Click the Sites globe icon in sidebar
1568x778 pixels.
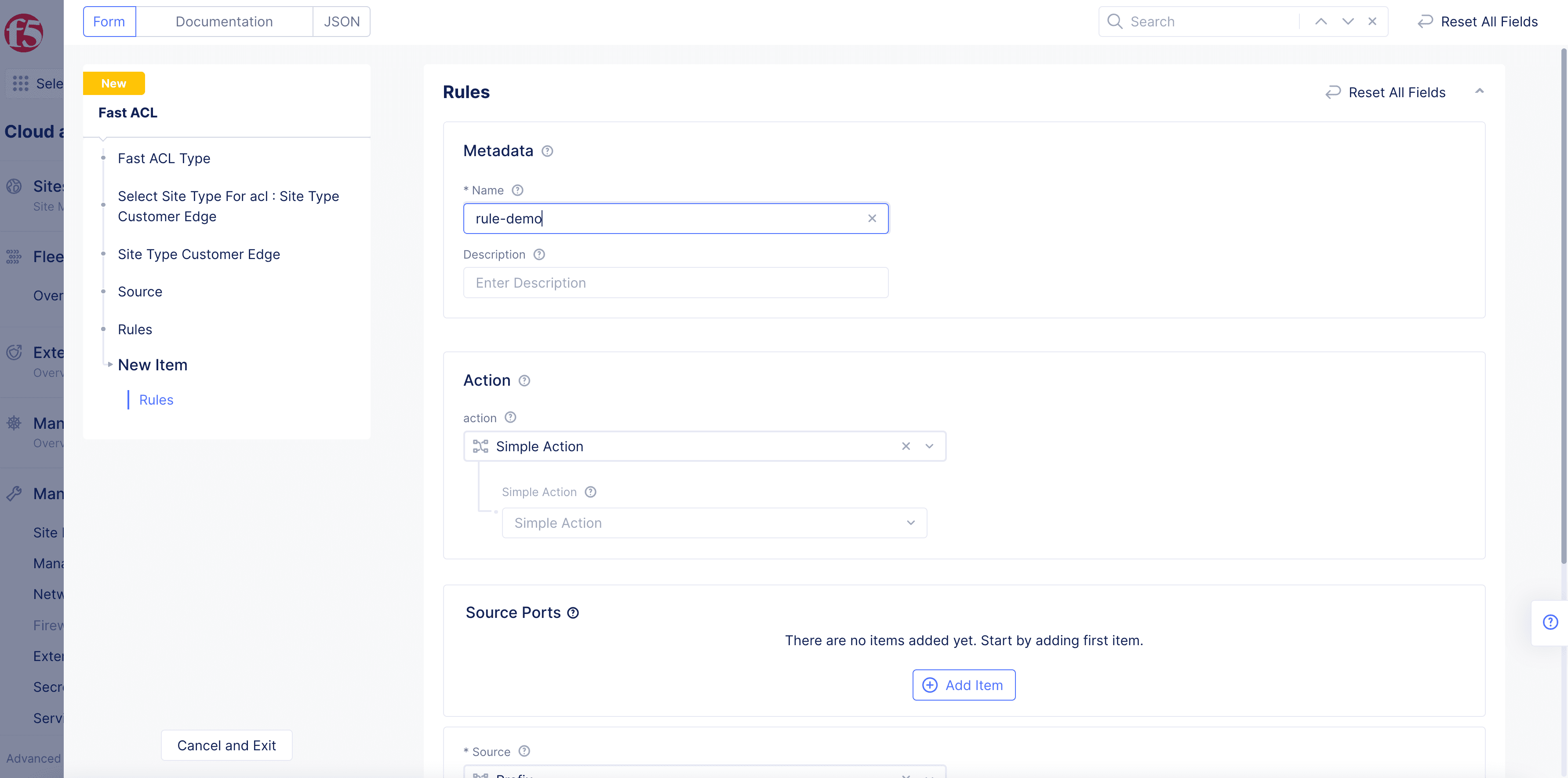tap(14, 186)
